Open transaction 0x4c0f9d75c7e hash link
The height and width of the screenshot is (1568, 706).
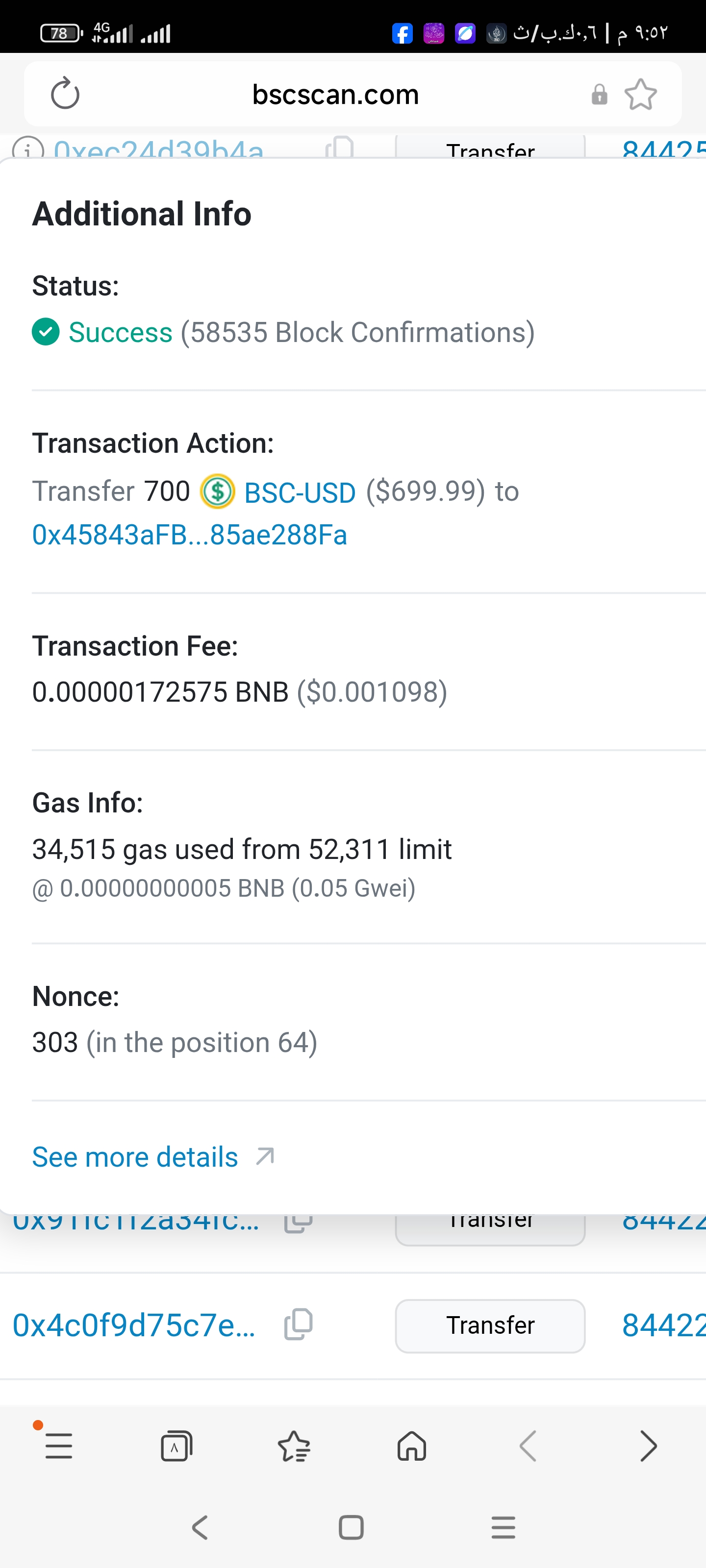134,1325
